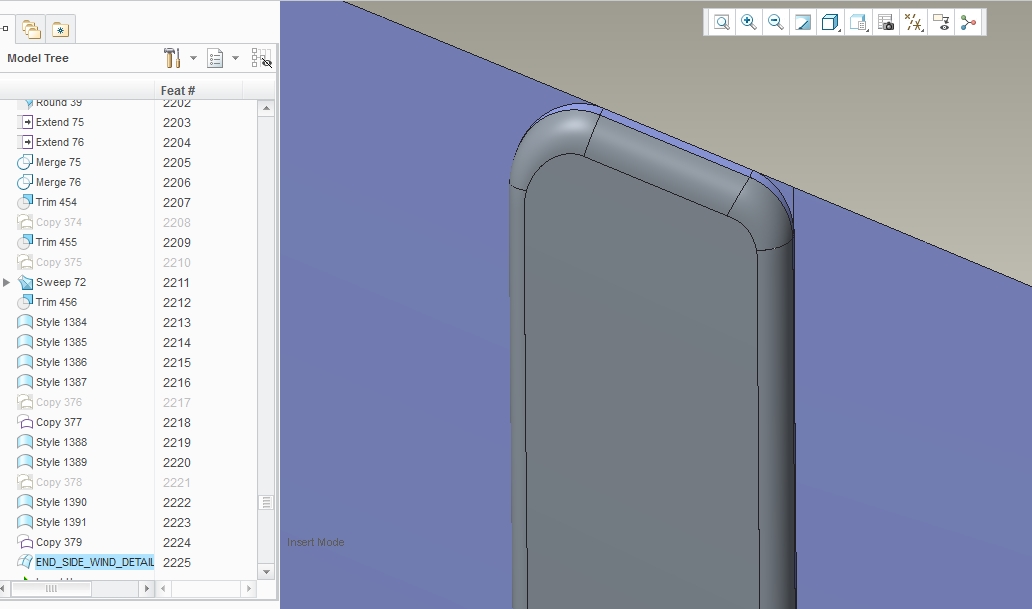Image resolution: width=1032 pixels, height=609 pixels.
Task: Select the Style 1386 feature
Action: (61, 362)
